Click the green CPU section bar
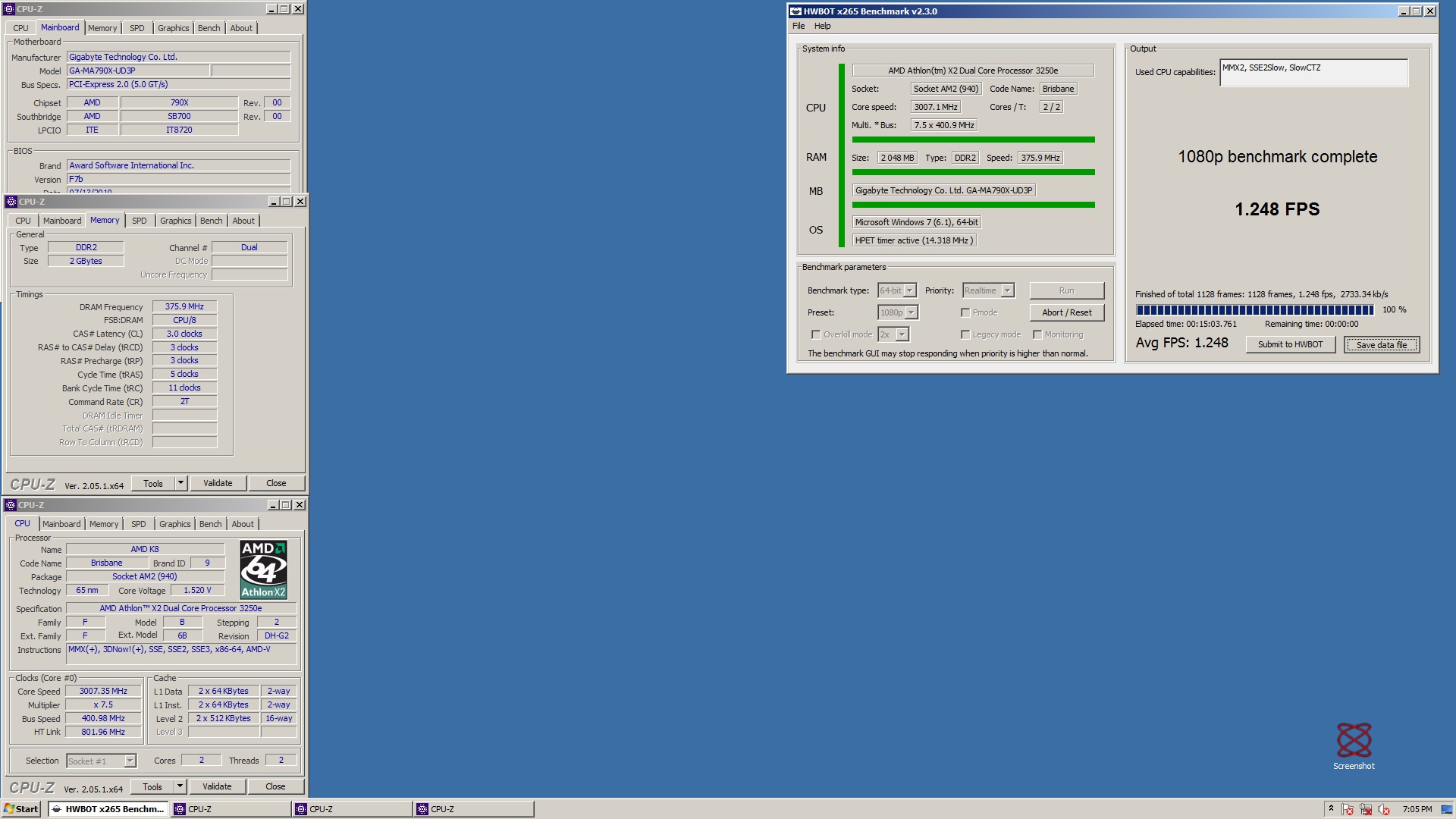The width and height of the screenshot is (1456, 819). [x=973, y=140]
